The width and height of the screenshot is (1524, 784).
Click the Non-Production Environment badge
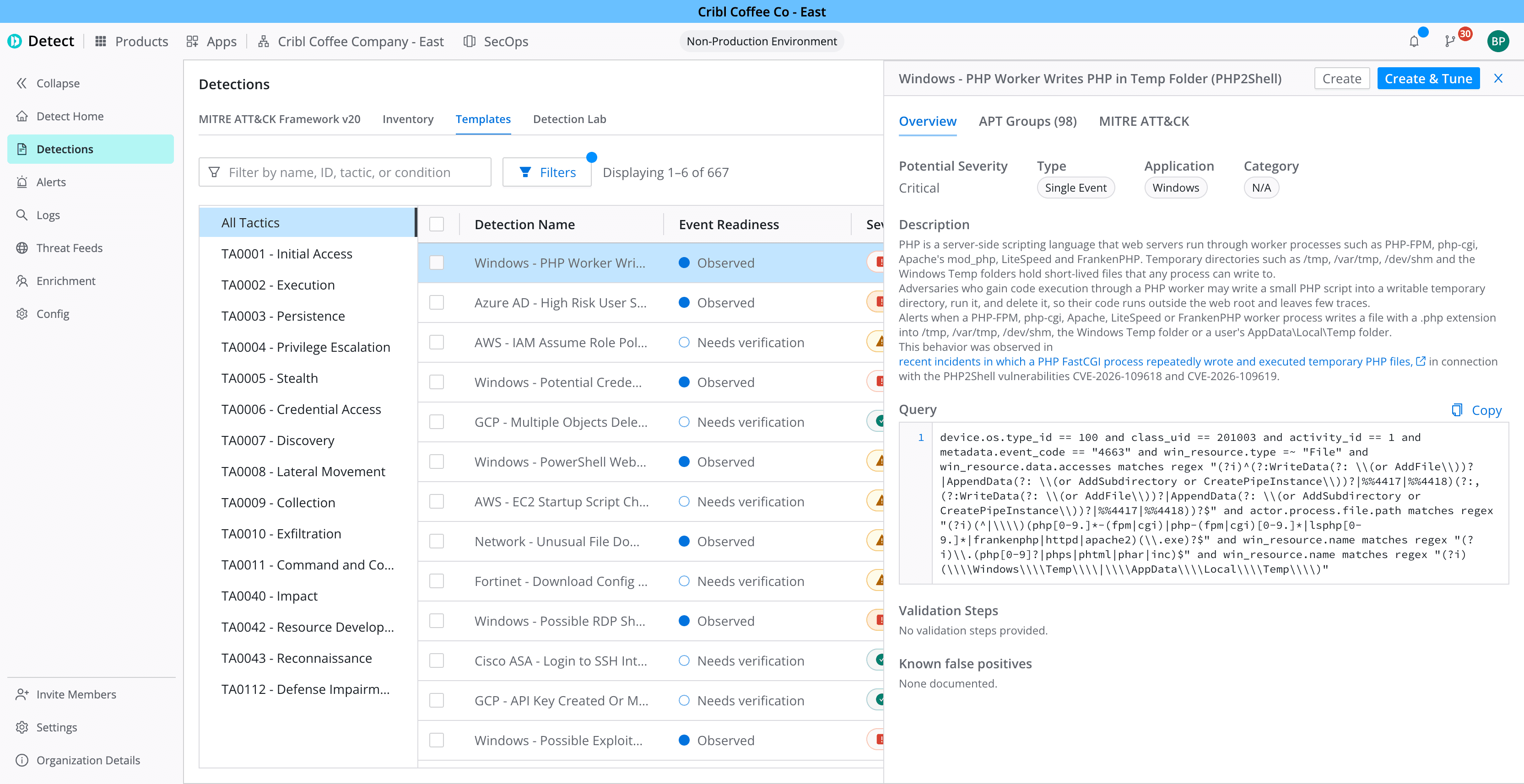click(x=762, y=41)
